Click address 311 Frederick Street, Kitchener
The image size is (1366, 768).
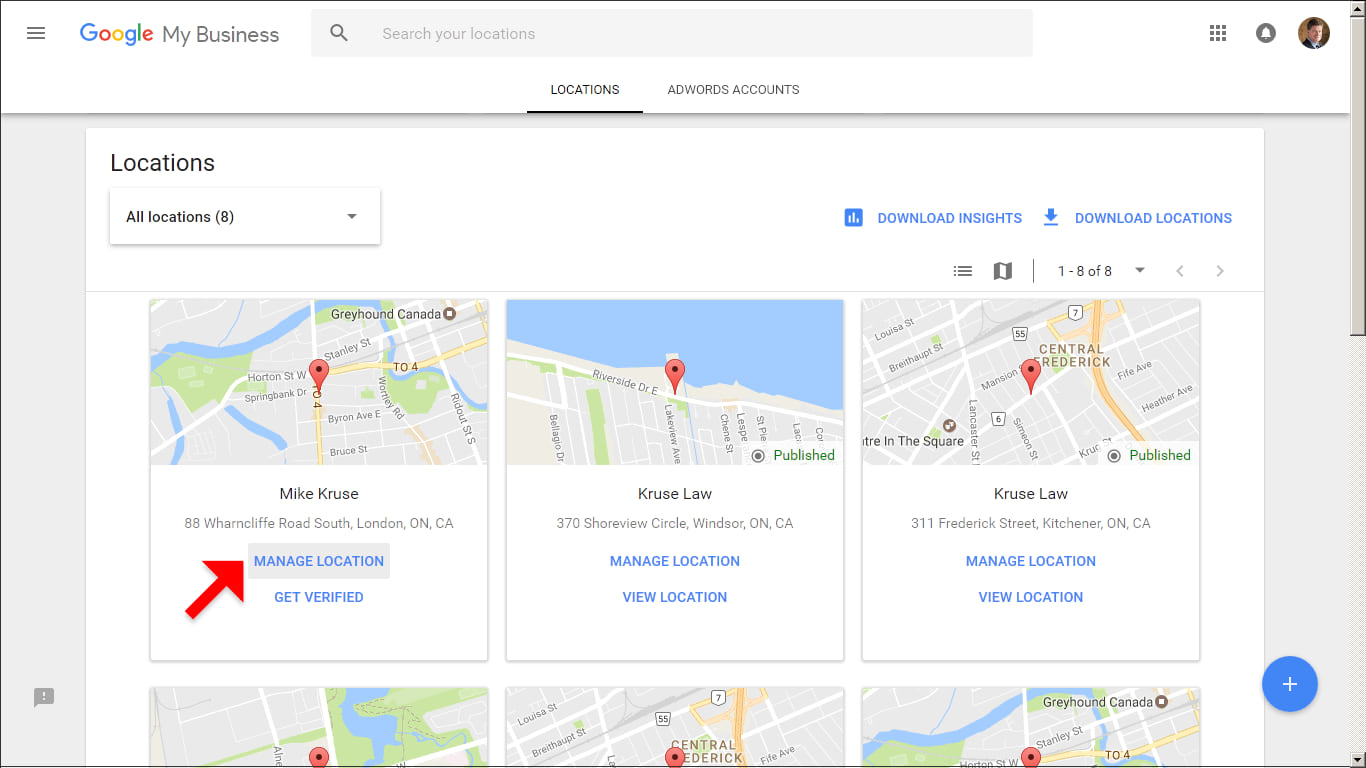point(1031,523)
